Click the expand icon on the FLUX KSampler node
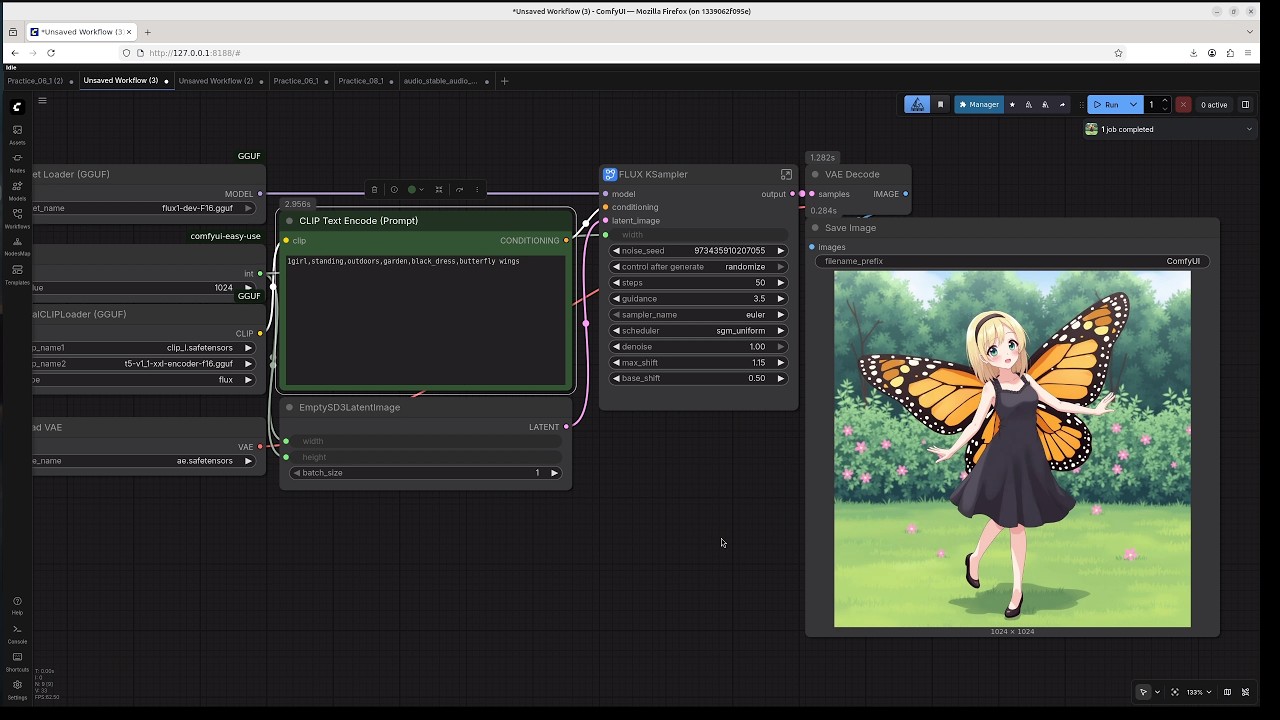This screenshot has width=1280, height=720. [786, 174]
